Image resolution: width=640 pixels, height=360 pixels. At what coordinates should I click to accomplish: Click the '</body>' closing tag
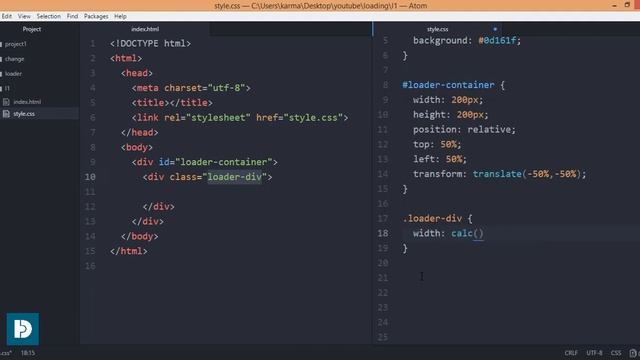pyautogui.click(x=140, y=236)
